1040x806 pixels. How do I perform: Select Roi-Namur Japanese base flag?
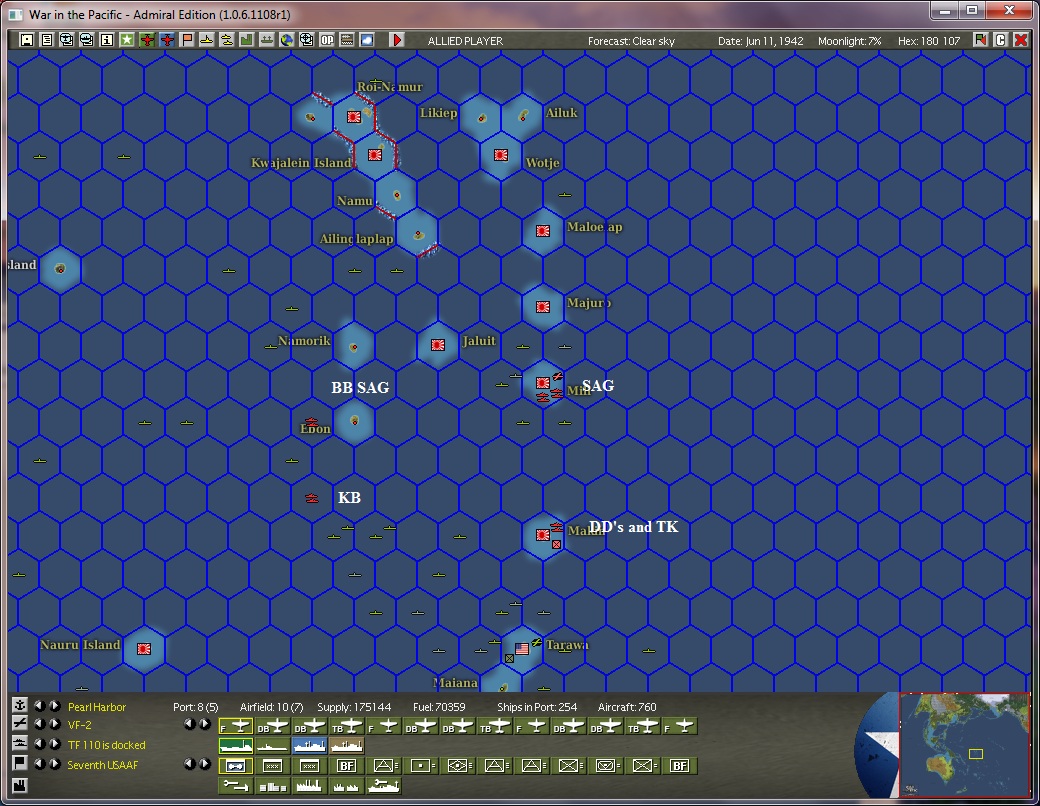coord(354,117)
